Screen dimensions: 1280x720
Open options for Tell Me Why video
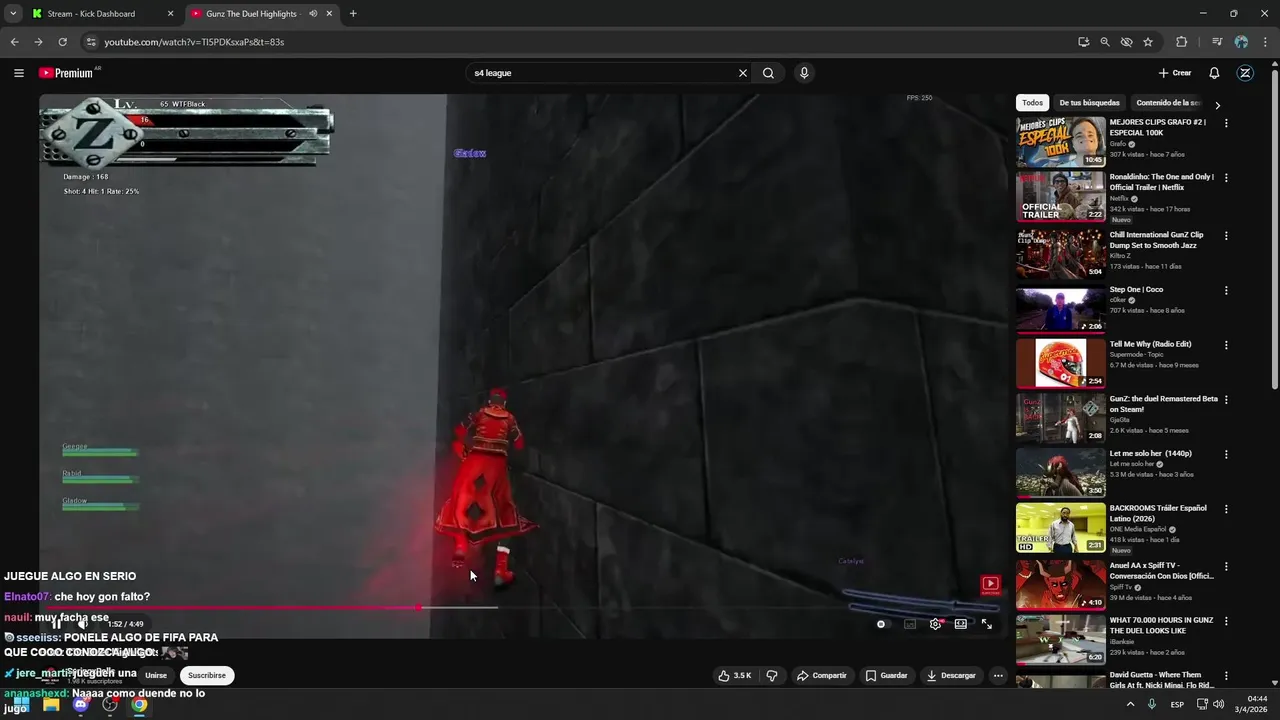point(1226,345)
